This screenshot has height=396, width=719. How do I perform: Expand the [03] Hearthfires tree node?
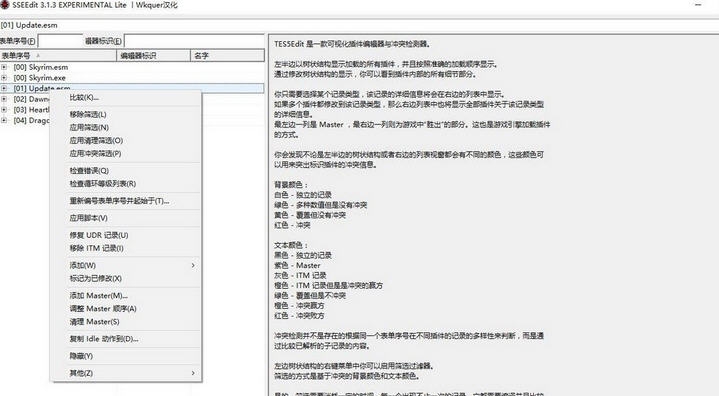(4, 110)
